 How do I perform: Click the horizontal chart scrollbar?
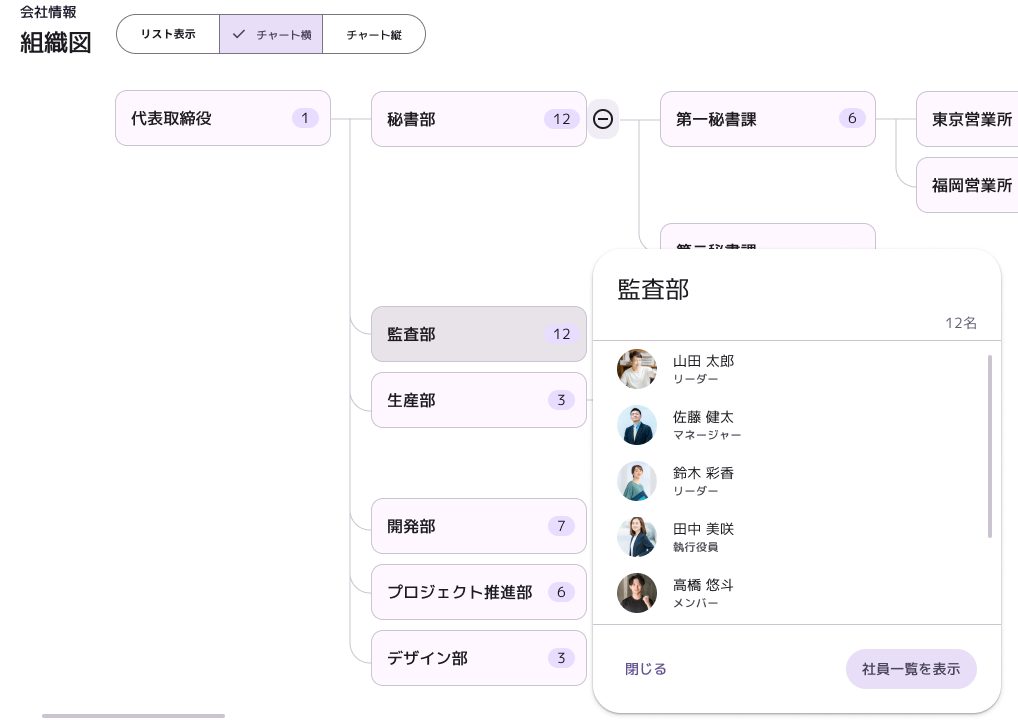click(x=133, y=715)
